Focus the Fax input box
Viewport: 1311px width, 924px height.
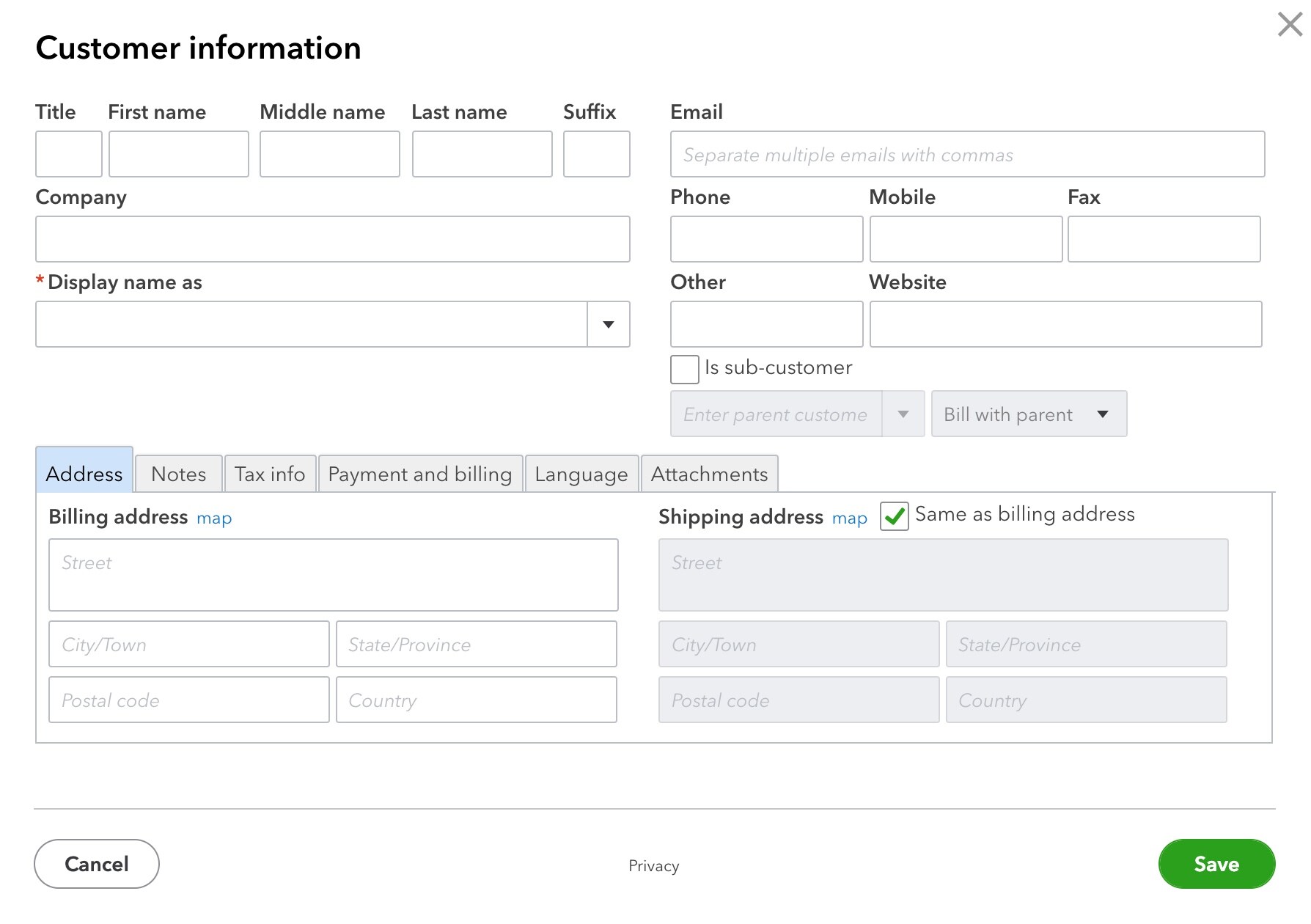point(1164,239)
